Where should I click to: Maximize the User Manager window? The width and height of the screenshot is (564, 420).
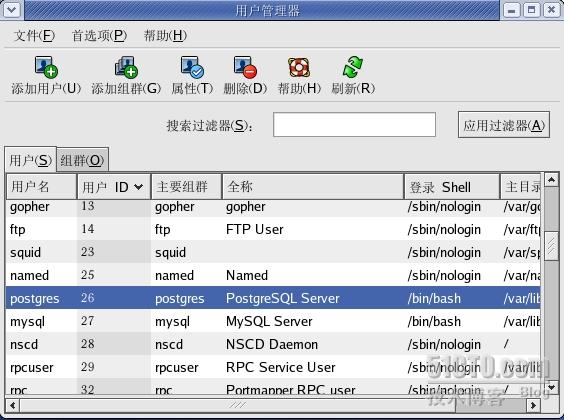531,10
